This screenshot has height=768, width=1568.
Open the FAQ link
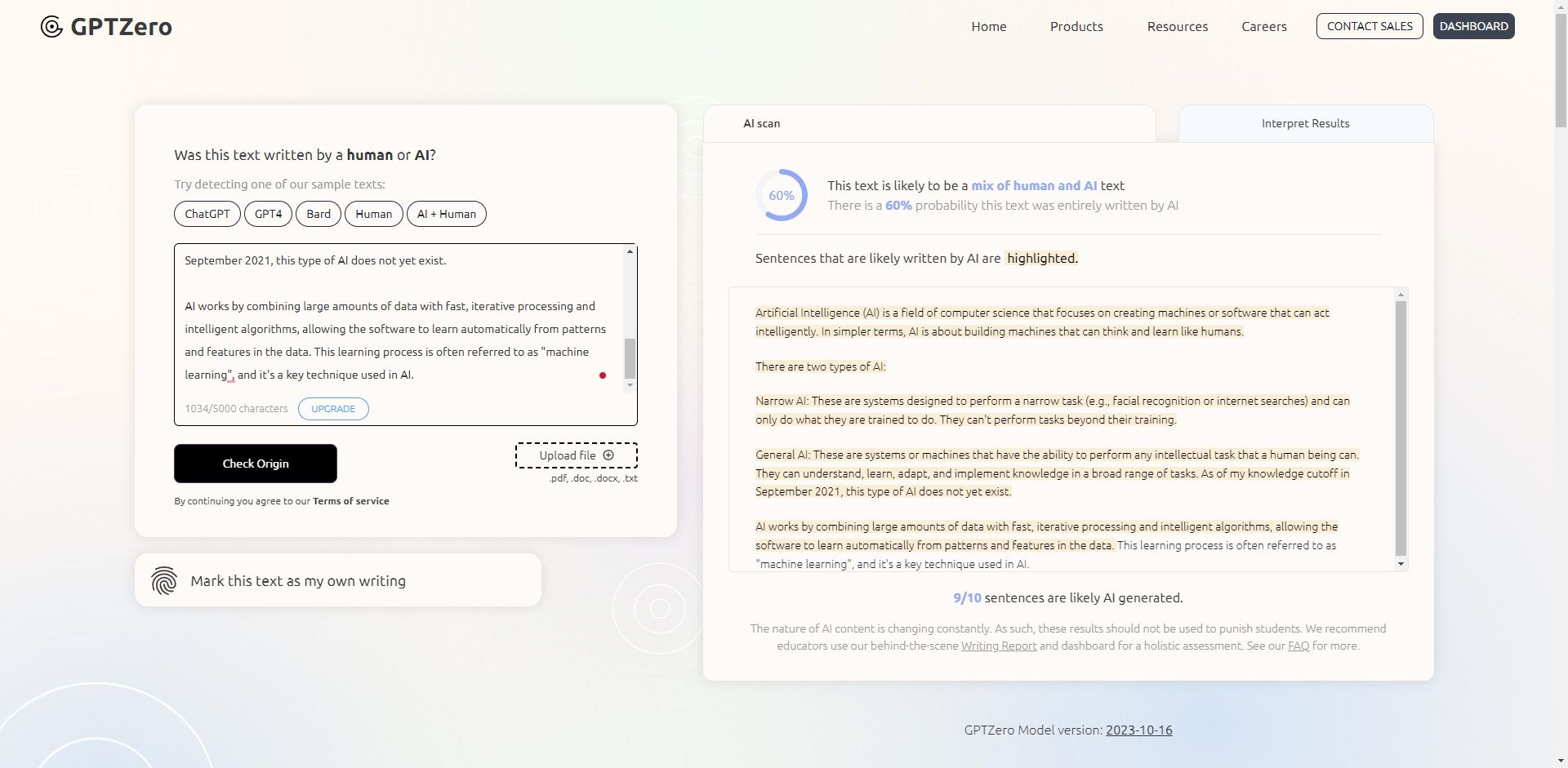click(1298, 645)
